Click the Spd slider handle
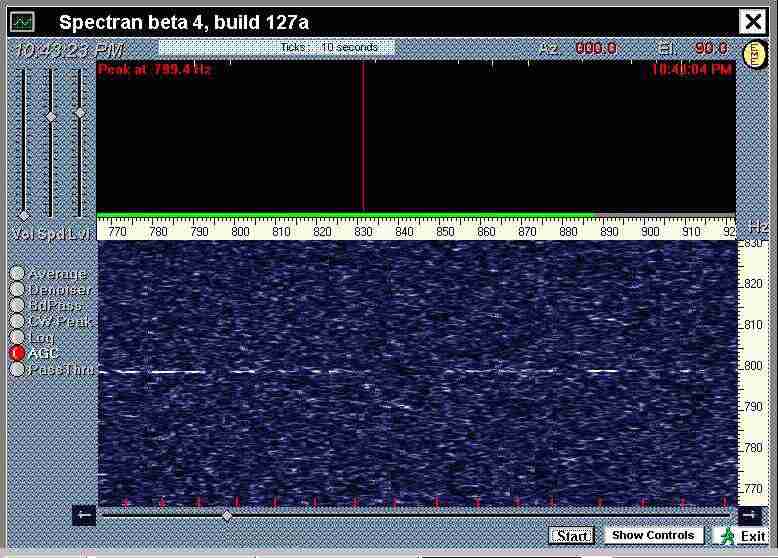The height and width of the screenshot is (558, 778). click(x=51, y=117)
